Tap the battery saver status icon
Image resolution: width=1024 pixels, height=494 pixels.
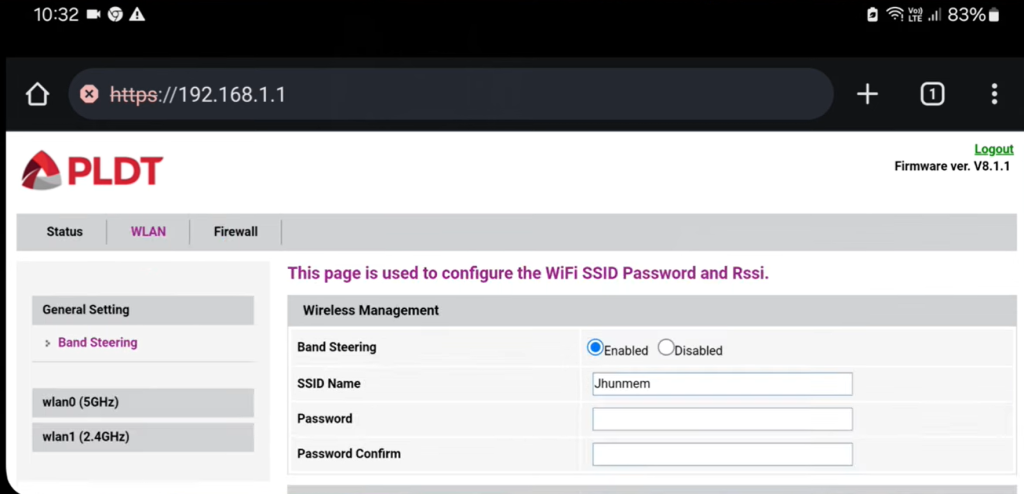coord(872,15)
